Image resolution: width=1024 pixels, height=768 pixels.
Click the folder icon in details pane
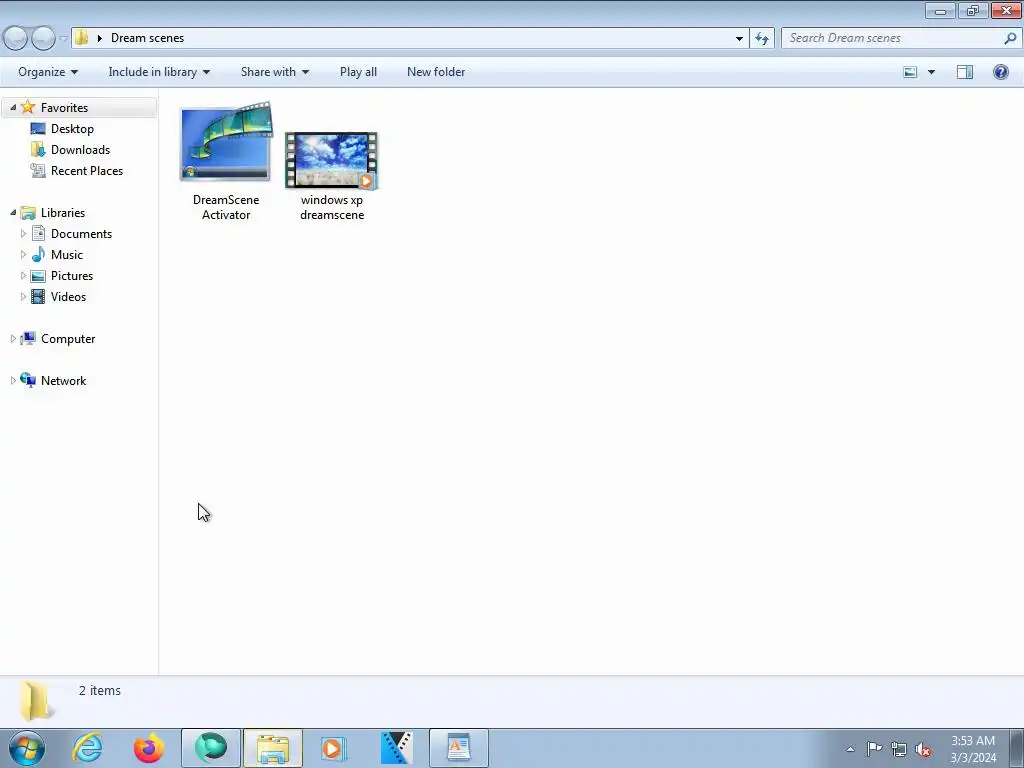[x=35, y=701]
